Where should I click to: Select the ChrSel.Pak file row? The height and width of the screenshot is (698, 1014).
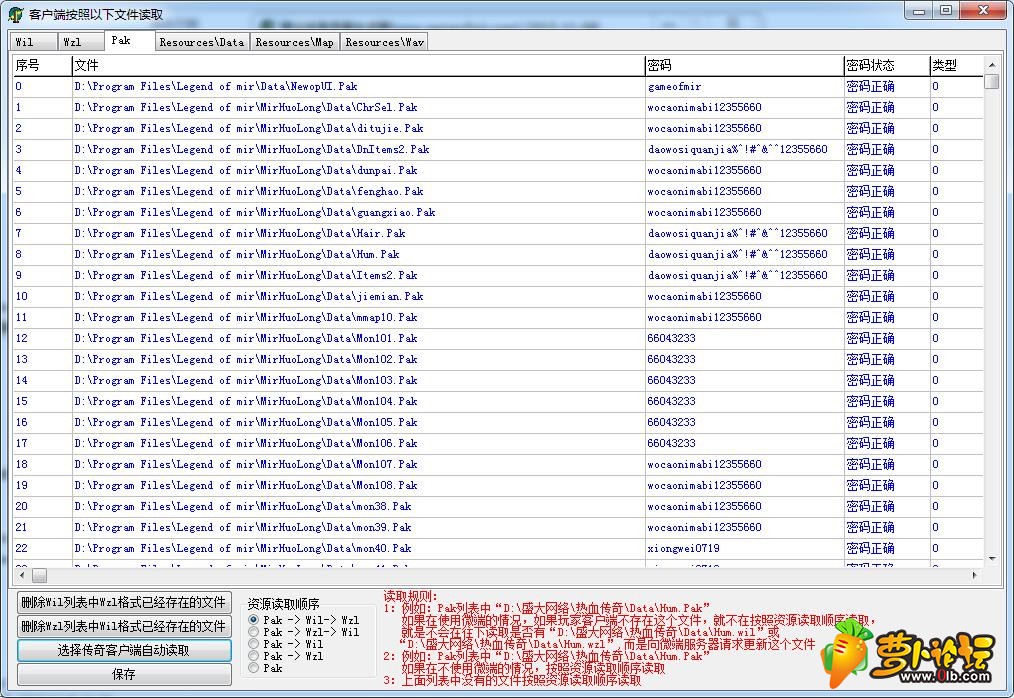[x=498, y=107]
